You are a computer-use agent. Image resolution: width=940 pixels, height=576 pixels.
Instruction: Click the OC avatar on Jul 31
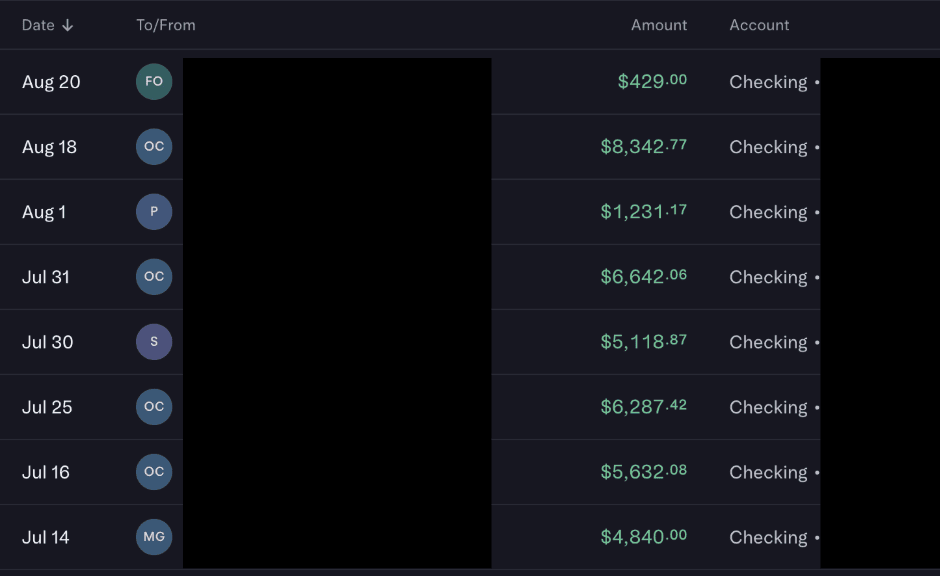(154, 277)
